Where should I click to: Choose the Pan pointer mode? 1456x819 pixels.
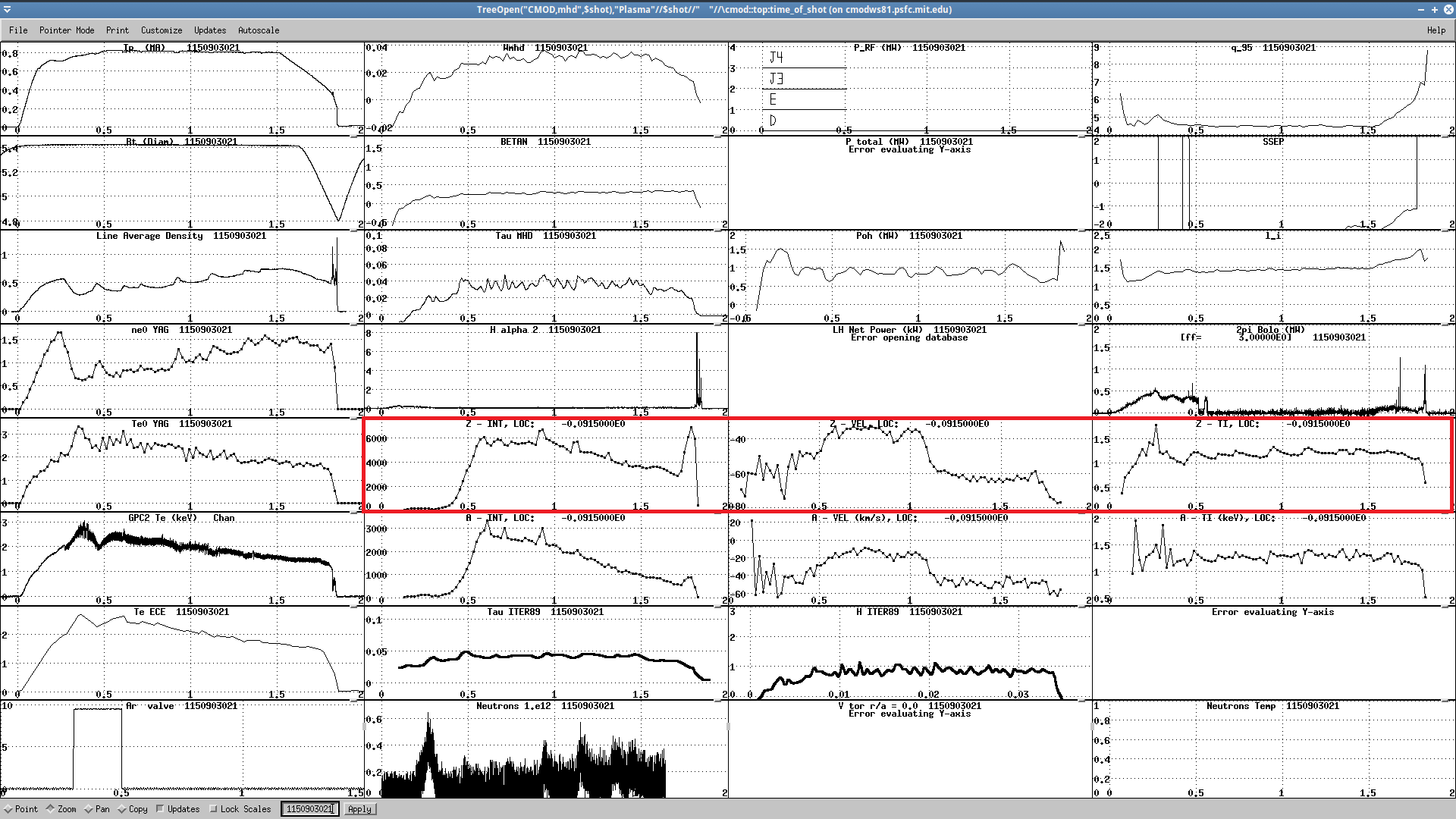point(89,809)
